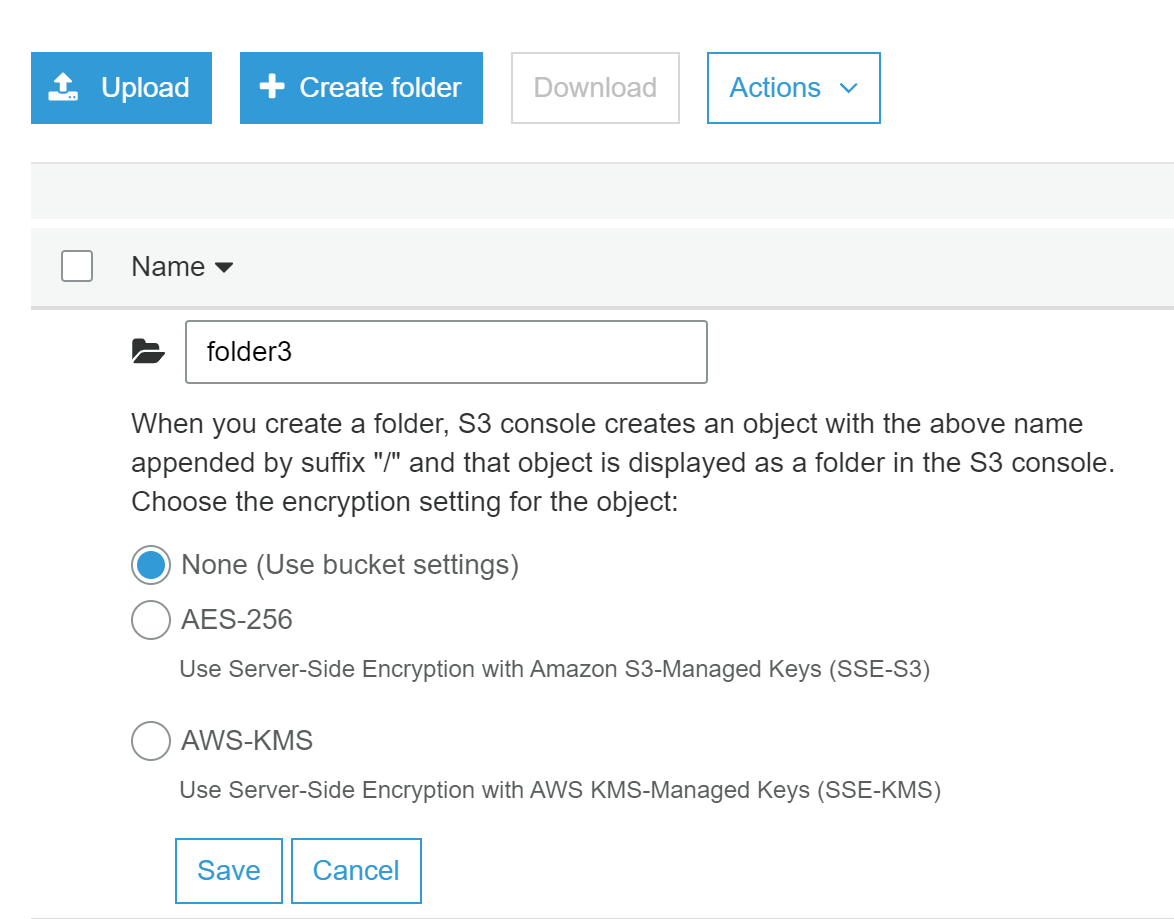Choose AES-256 server-side encryption

point(150,620)
